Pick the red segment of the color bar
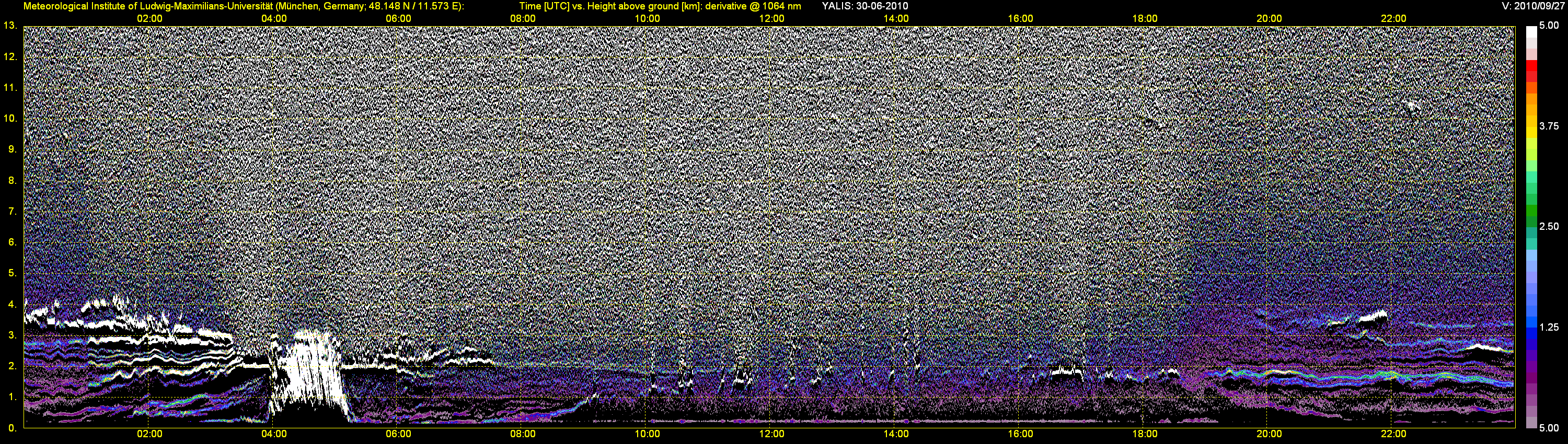The width and height of the screenshot is (1568, 444). click(x=1531, y=66)
